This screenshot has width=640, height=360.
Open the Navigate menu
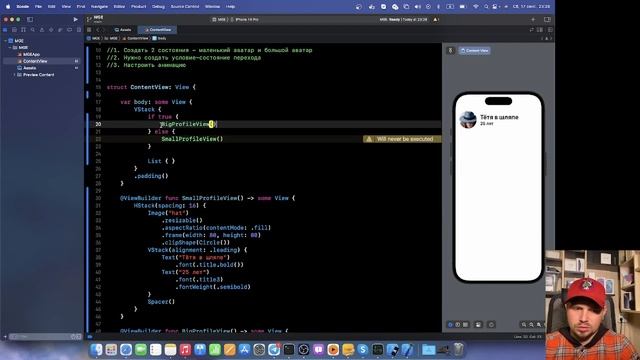[99, 7]
